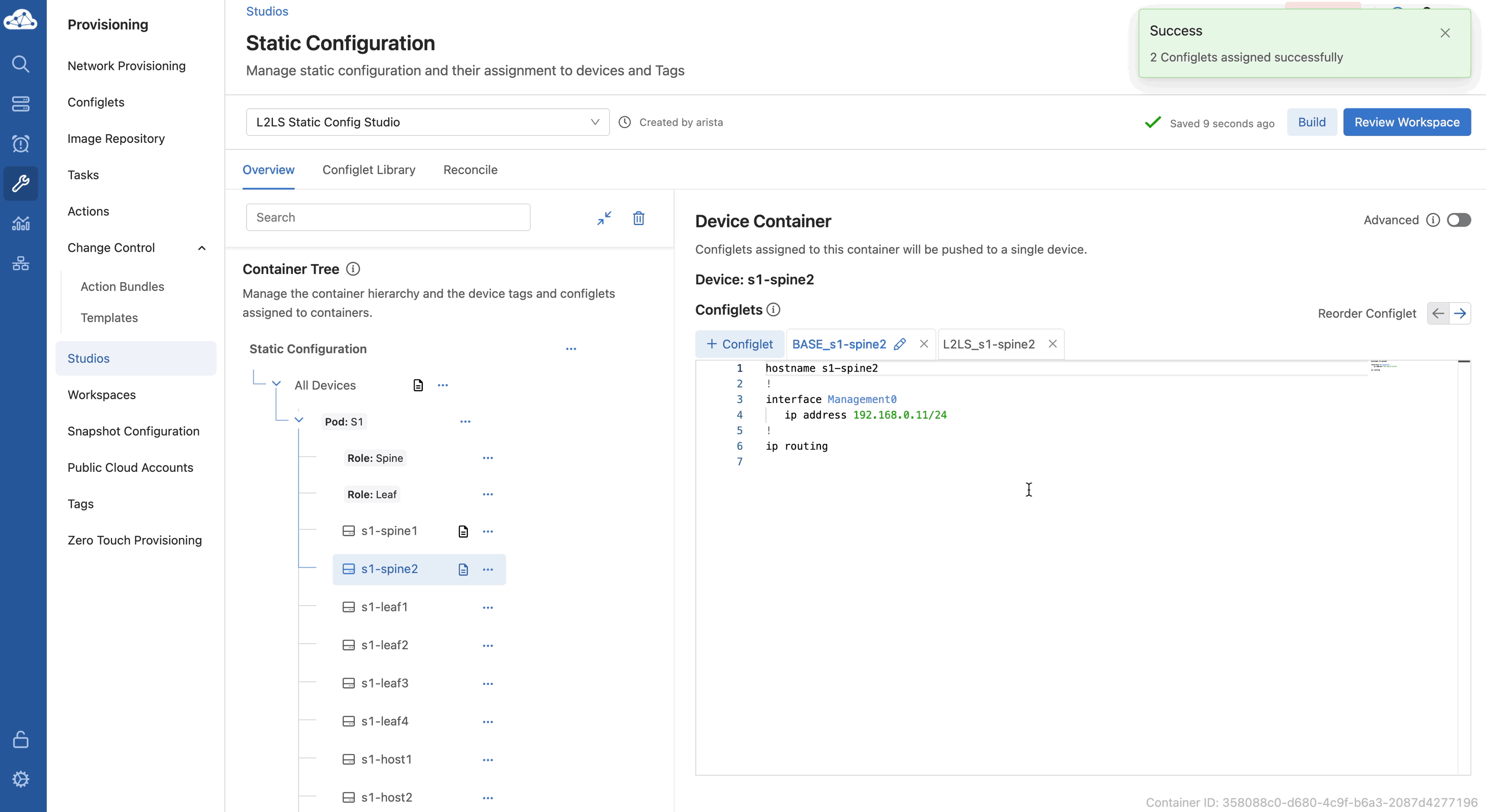Open ellipsis menu for Role: Spine
The image size is (1486, 812).
click(488, 458)
